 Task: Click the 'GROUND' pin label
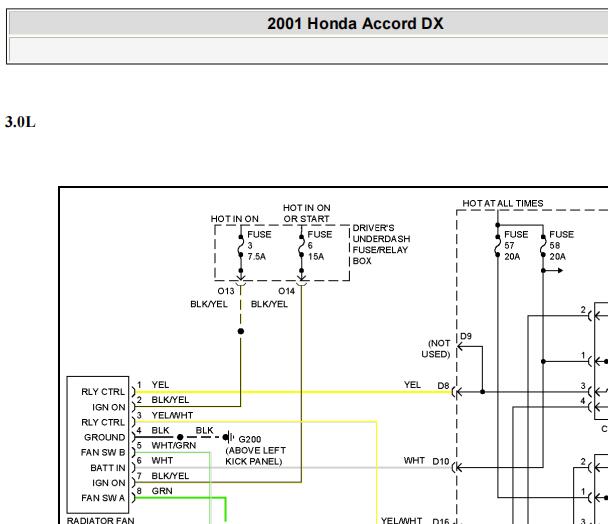104,437
